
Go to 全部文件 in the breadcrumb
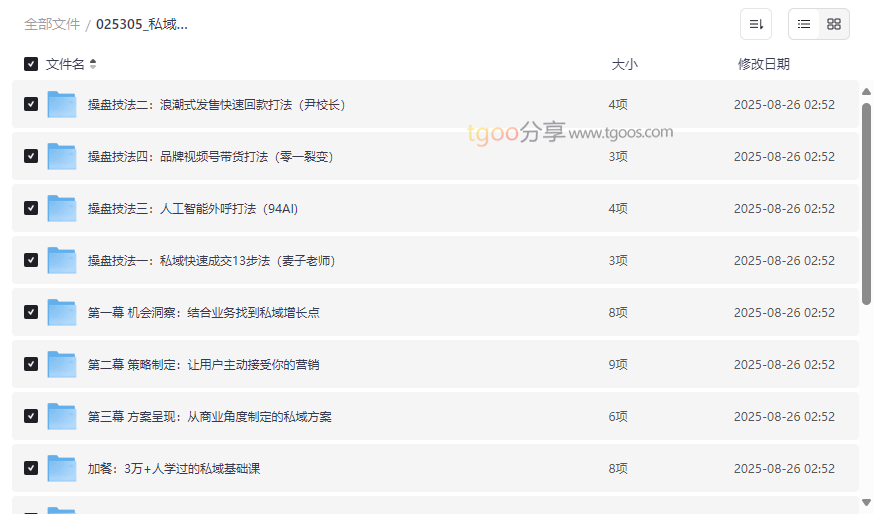pos(52,24)
